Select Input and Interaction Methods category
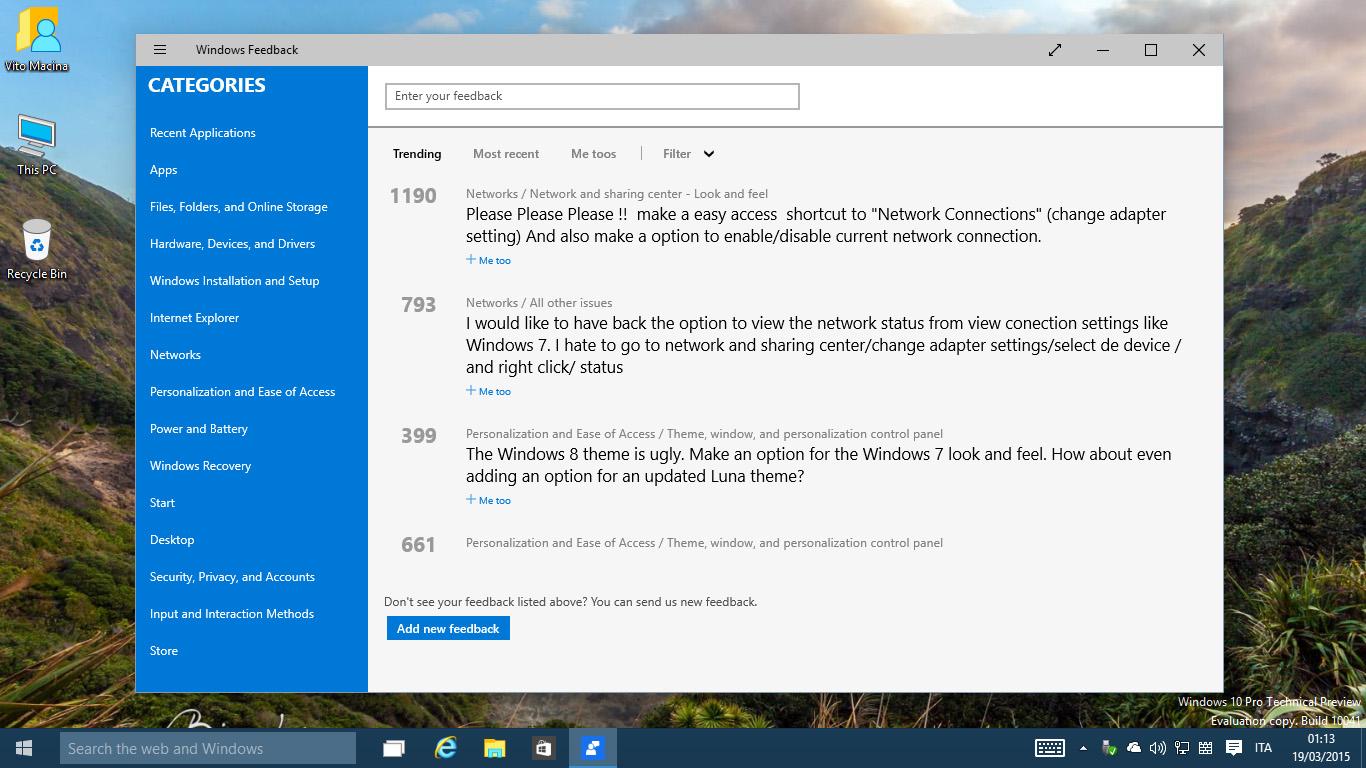The width and height of the screenshot is (1366, 768). (232, 614)
